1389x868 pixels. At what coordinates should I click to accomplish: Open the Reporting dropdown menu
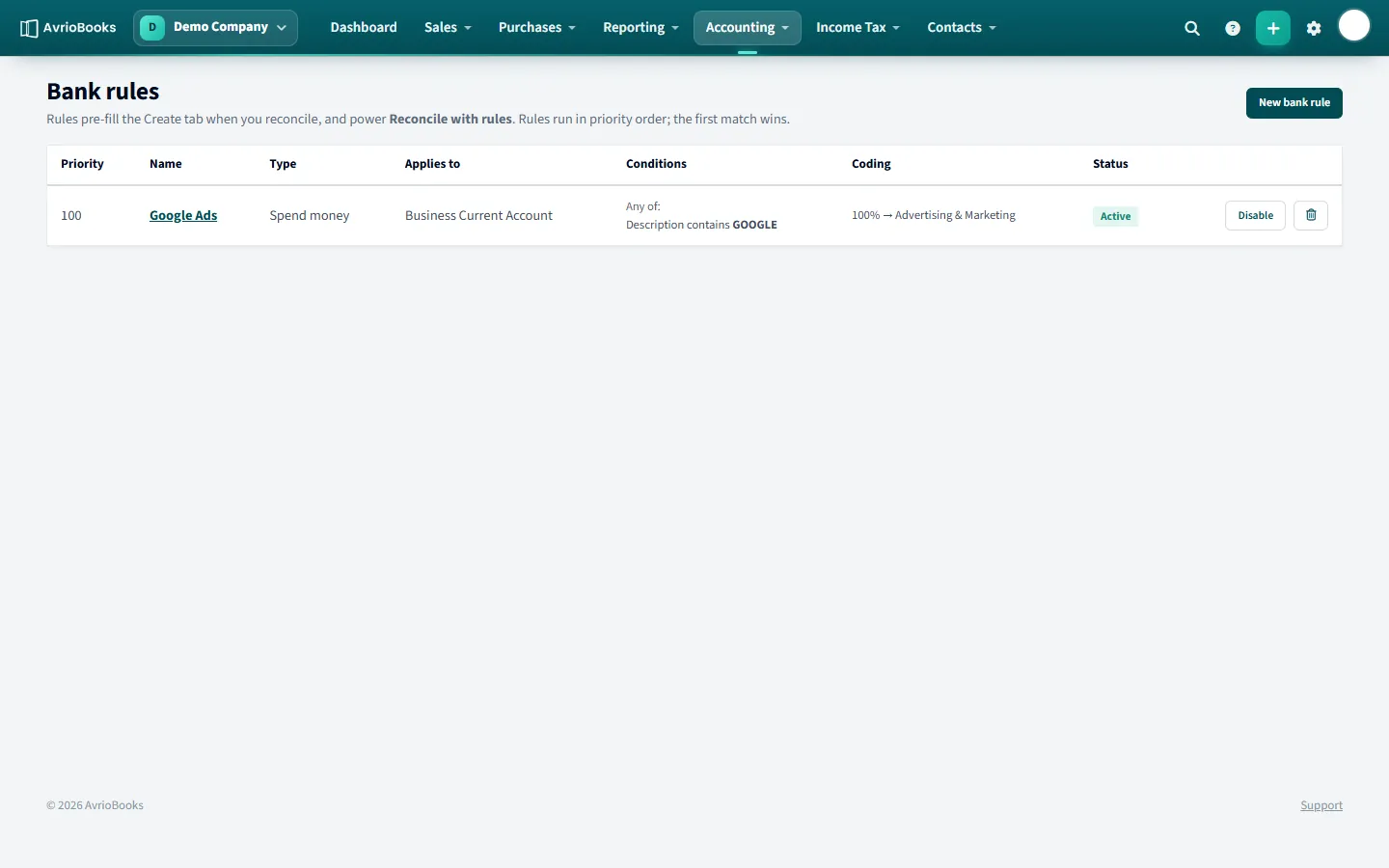[640, 27]
